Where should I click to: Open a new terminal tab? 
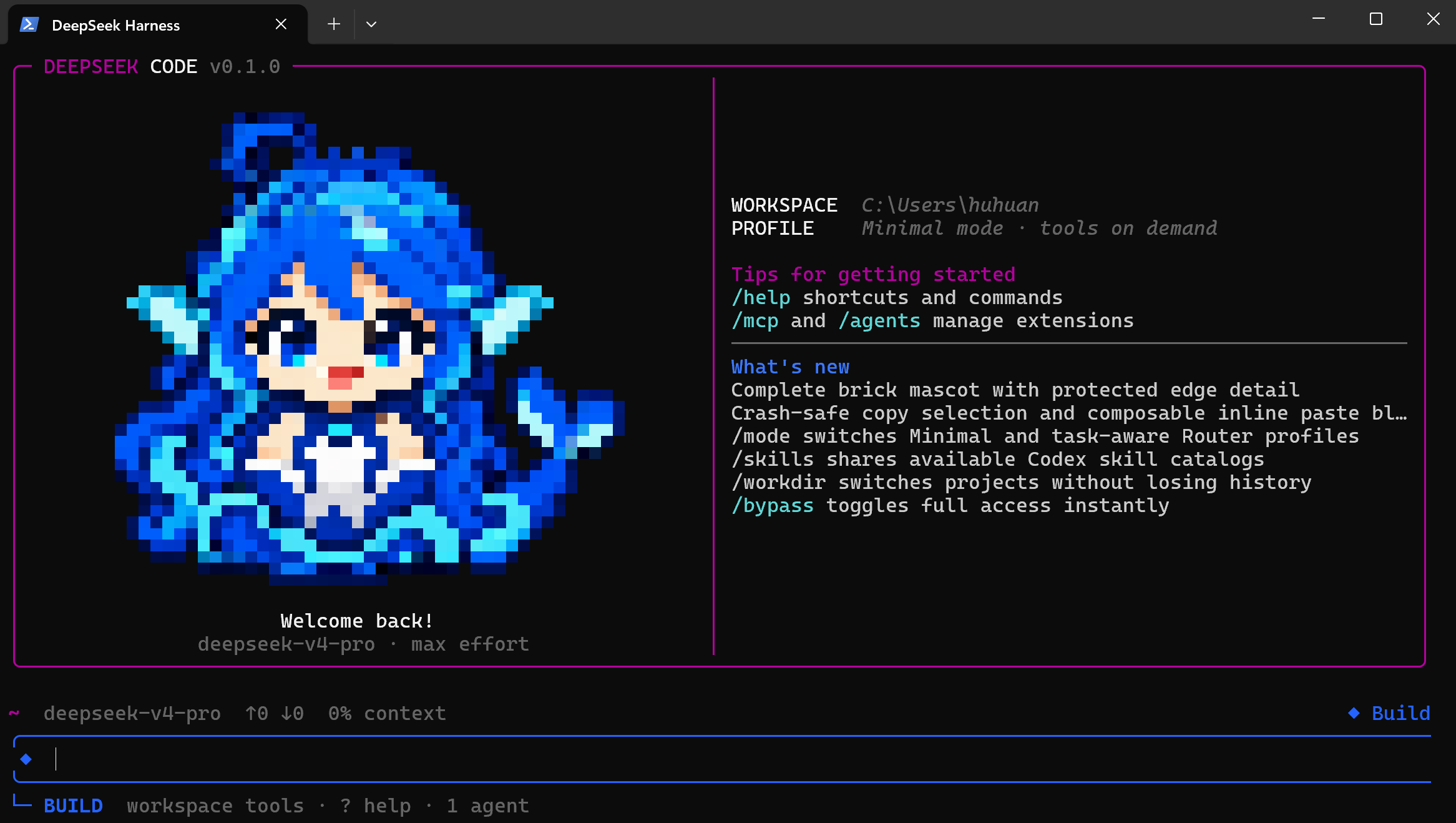click(334, 24)
